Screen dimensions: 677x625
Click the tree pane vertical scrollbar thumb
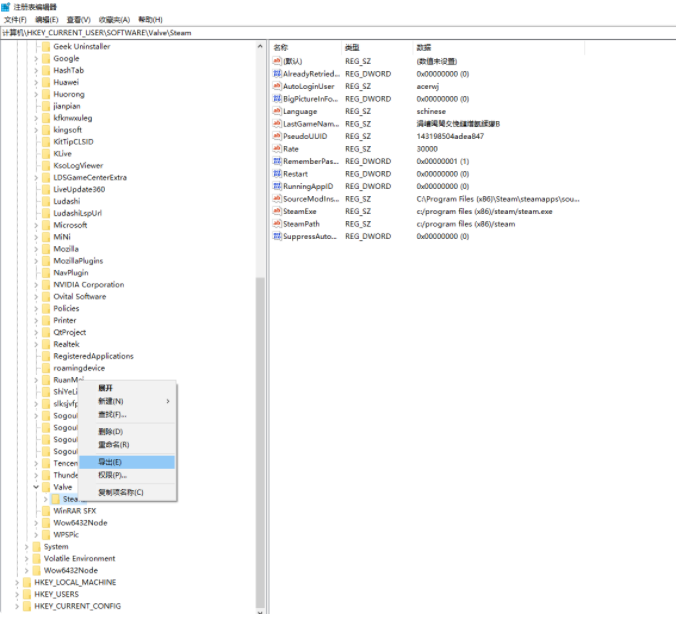(x=260, y=442)
